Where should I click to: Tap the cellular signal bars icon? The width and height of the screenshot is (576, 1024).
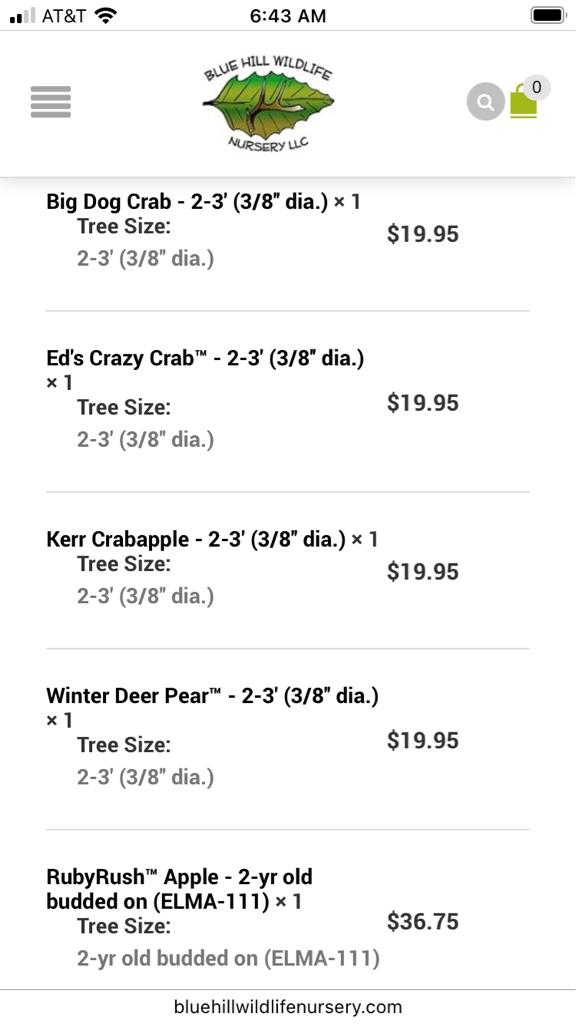pos(23,16)
